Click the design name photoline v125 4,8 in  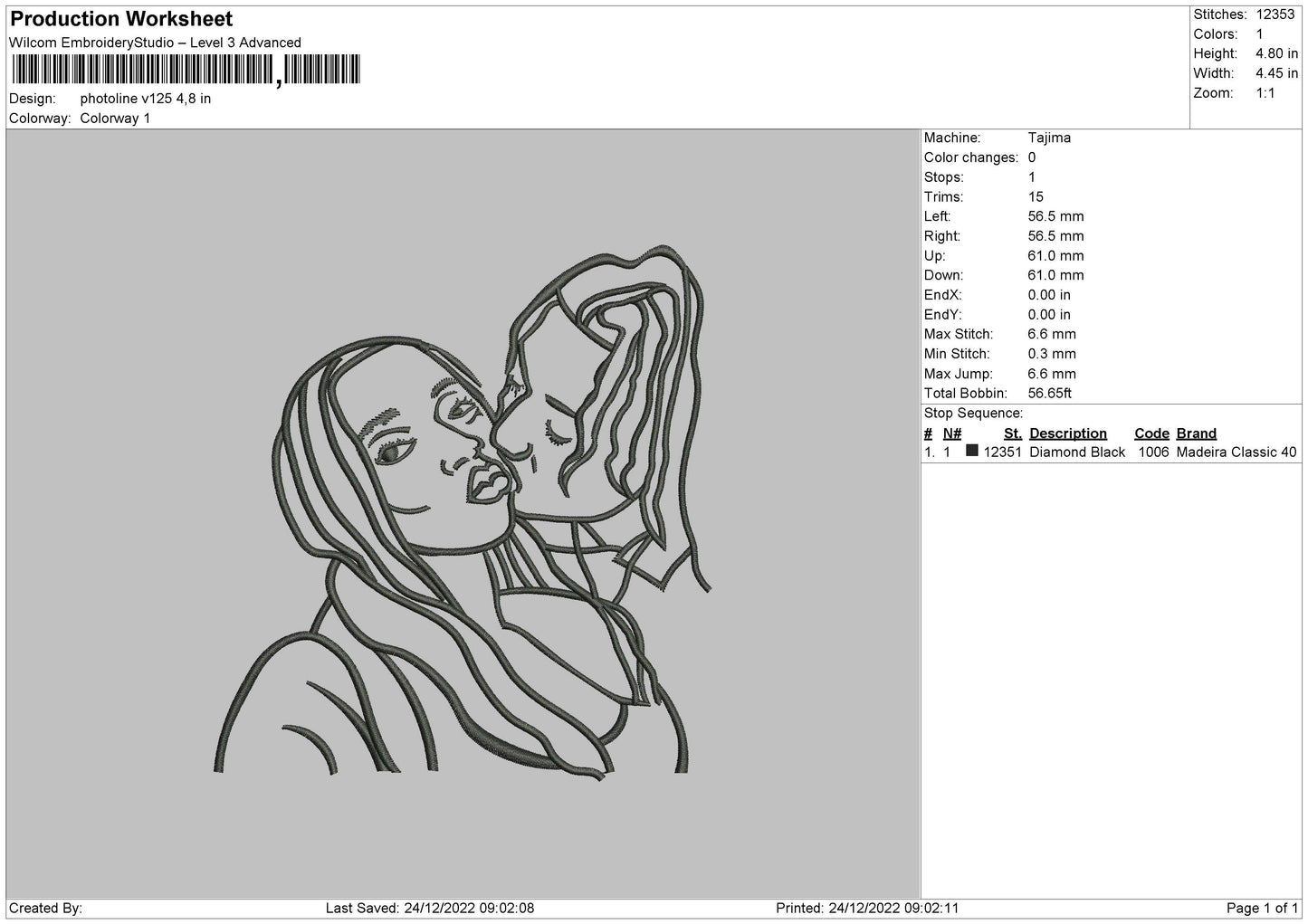146,99
